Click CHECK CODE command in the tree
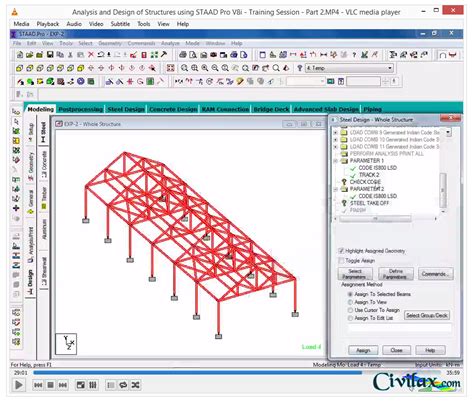Screen dimensions: 474x408 (365, 182)
